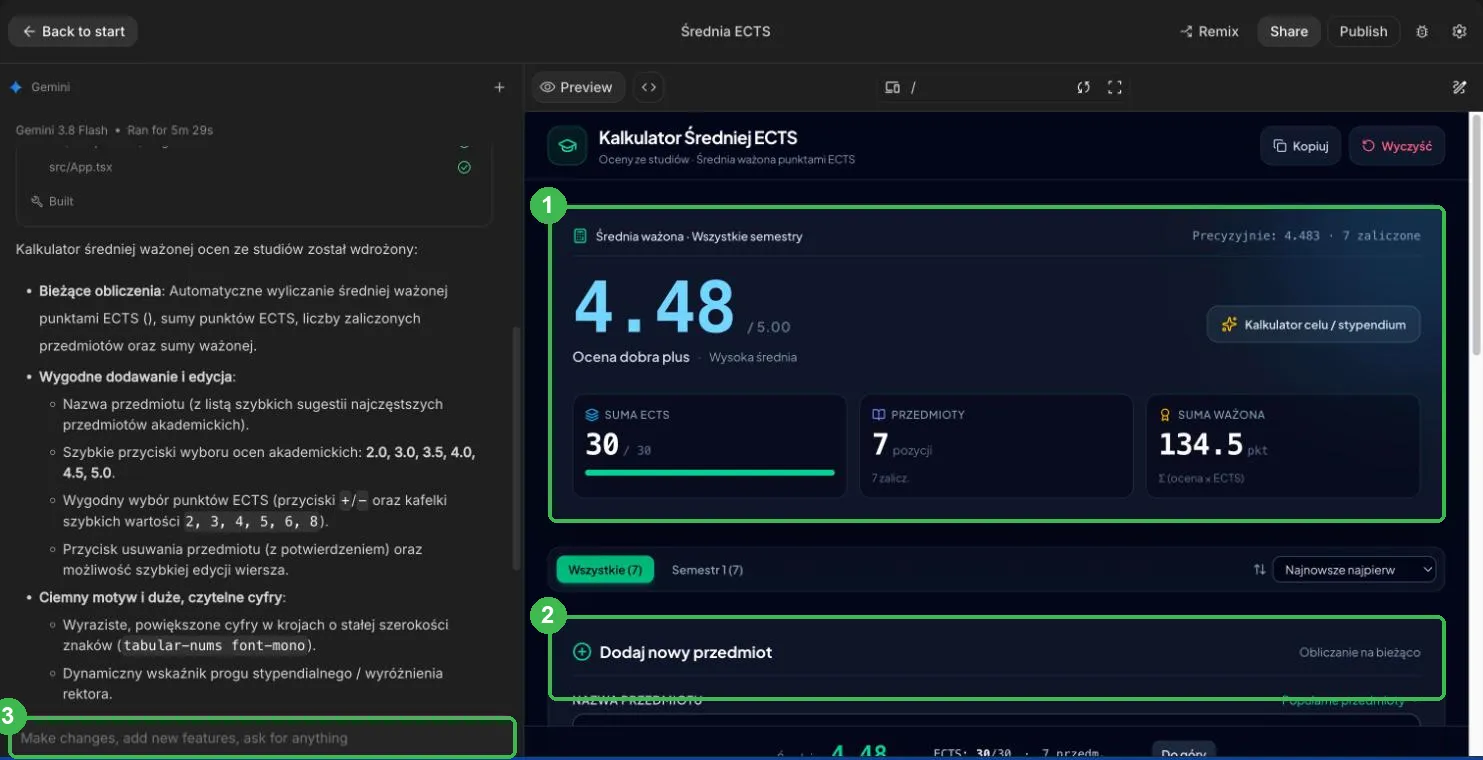
Task: Click the Średnia ważona calculator icon
Action: [580, 237]
